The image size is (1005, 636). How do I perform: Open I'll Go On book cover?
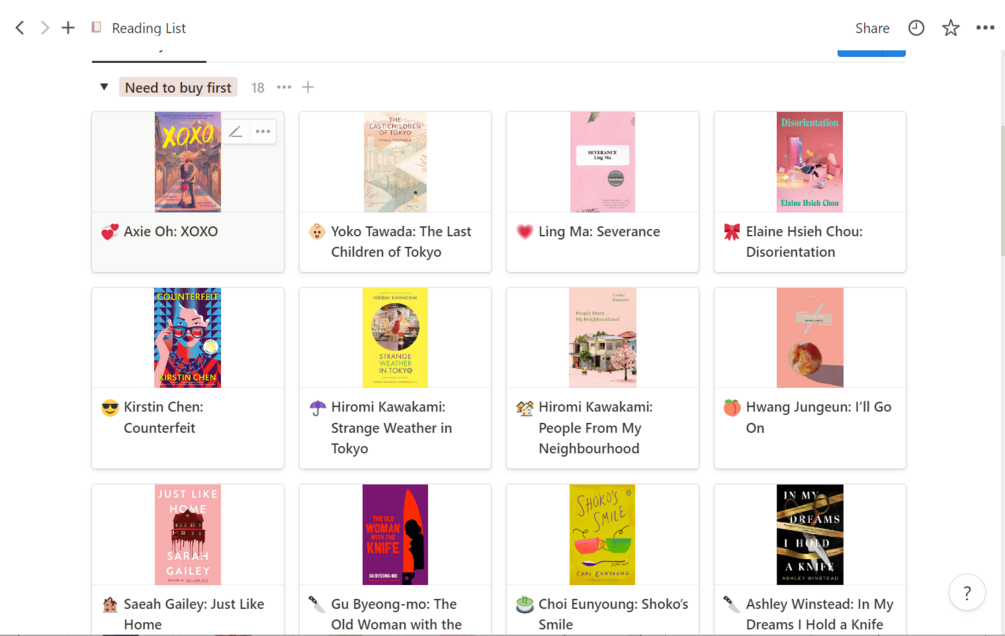pos(810,337)
